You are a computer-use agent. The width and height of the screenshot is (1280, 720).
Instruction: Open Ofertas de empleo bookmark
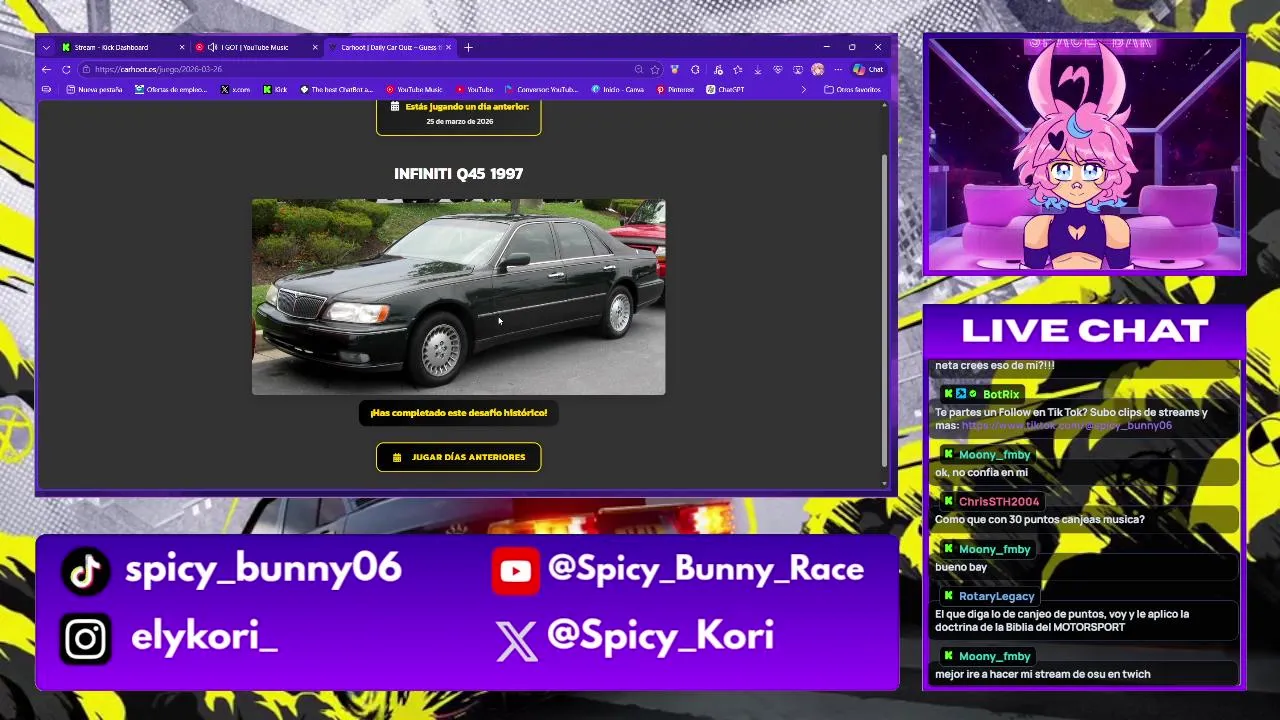coord(170,89)
